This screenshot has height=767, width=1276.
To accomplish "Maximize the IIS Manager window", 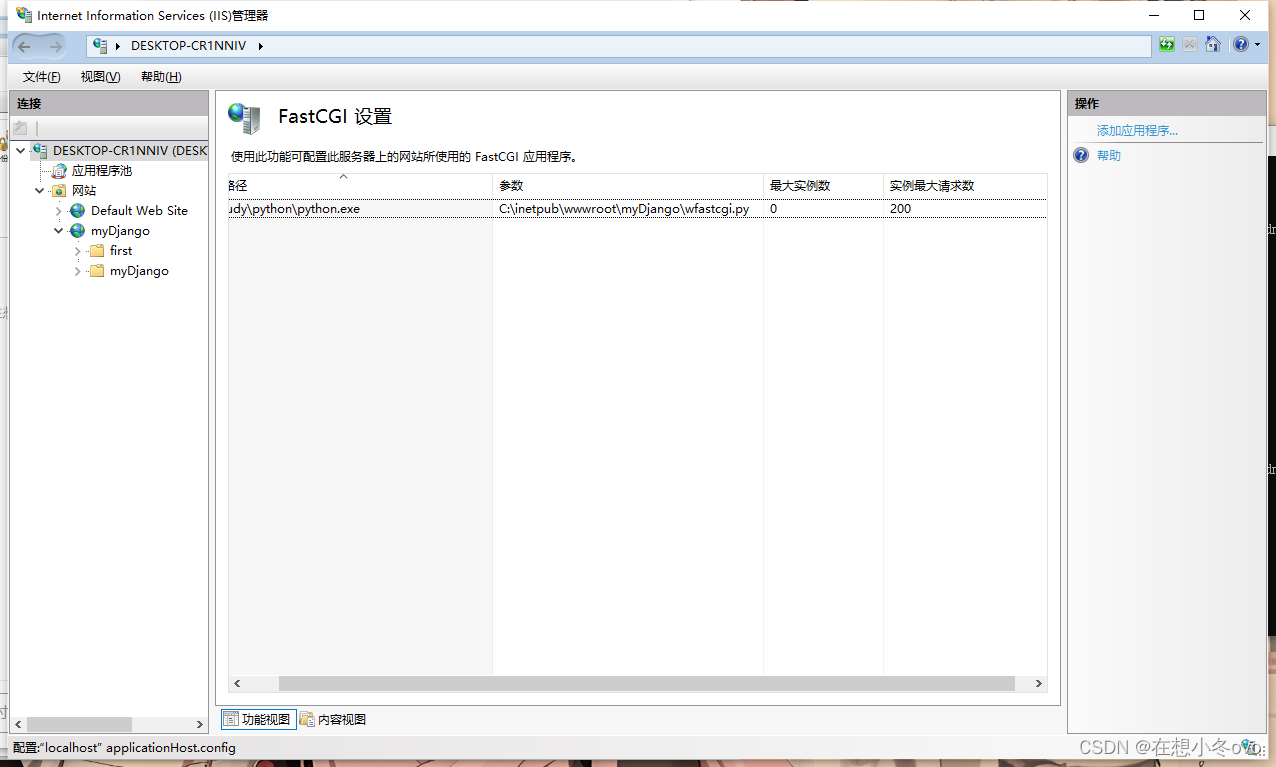I will [x=1199, y=15].
